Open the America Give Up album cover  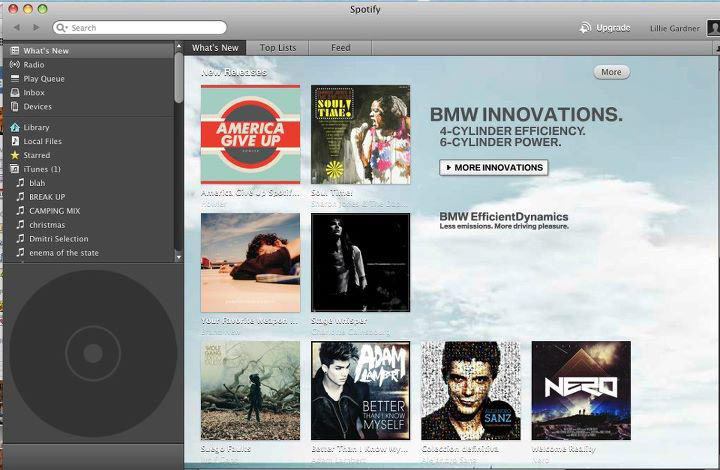pos(251,134)
